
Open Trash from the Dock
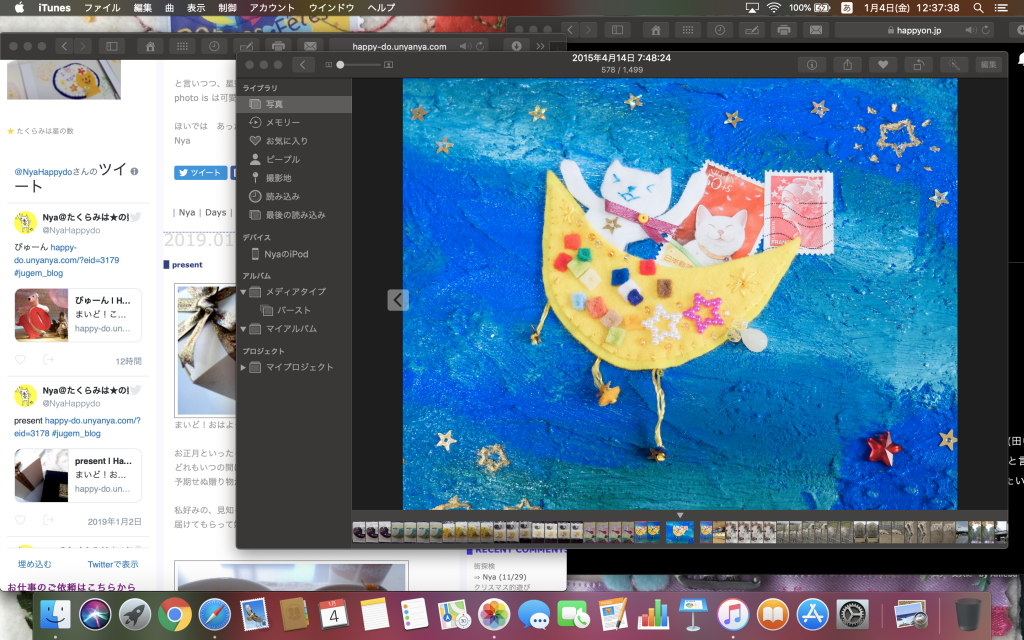click(968, 615)
